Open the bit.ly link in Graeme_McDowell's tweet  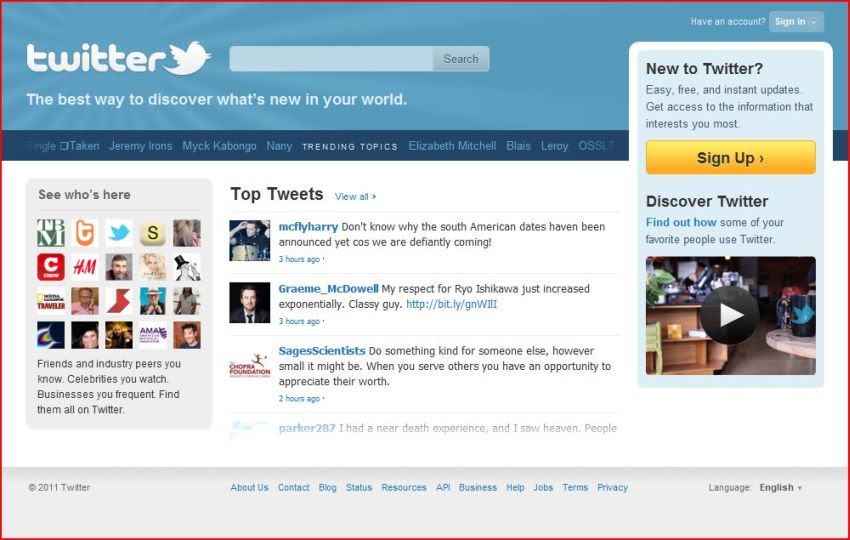click(451, 304)
